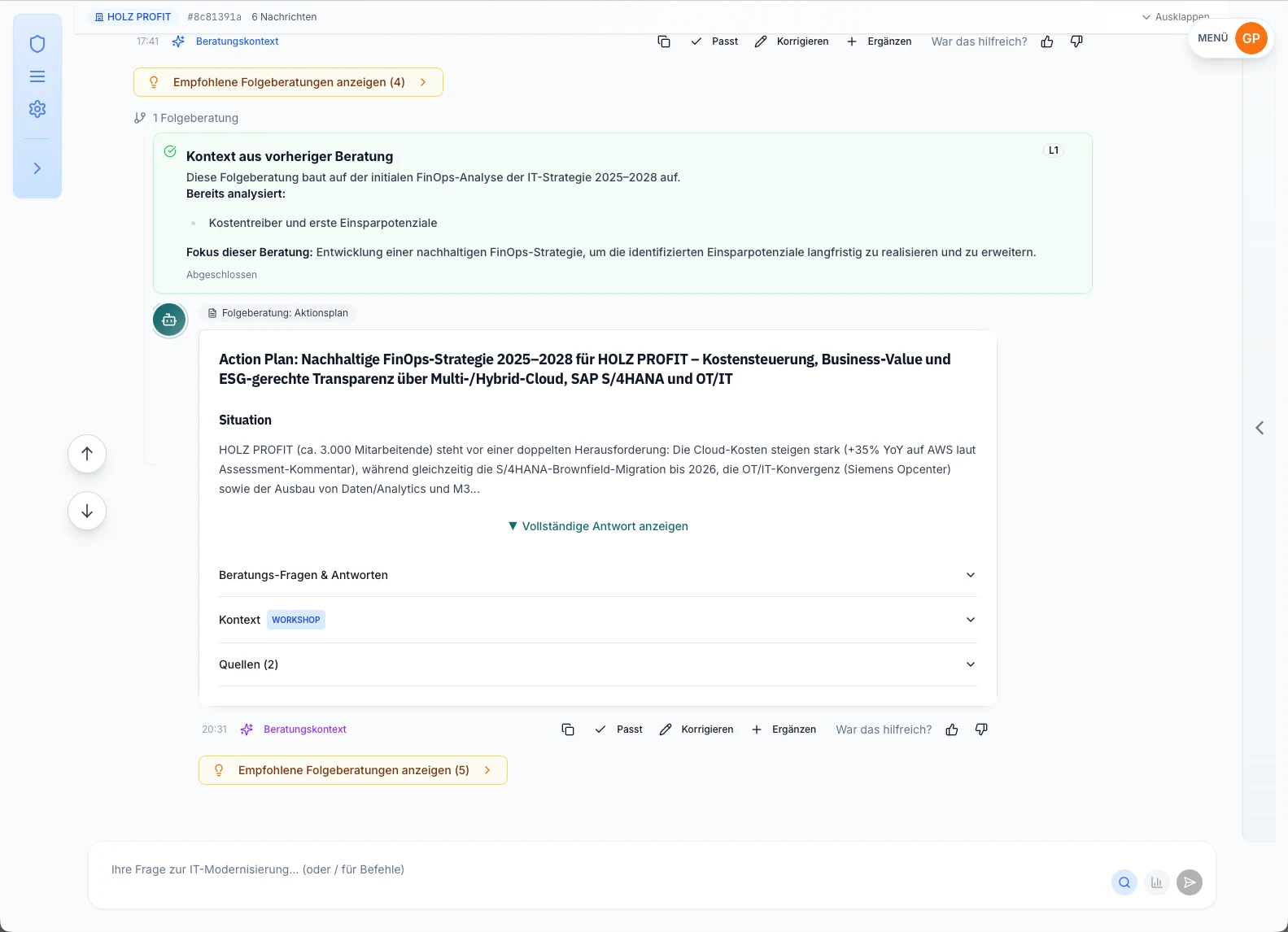
Task: Click the bar chart icon in input bar
Action: (x=1156, y=882)
